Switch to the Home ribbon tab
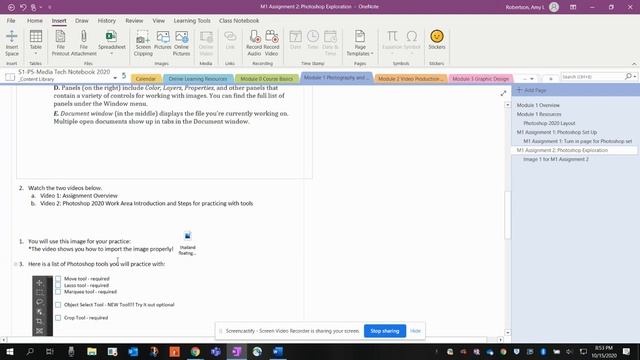The height and width of the screenshot is (360, 640). click(x=35, y=20)
